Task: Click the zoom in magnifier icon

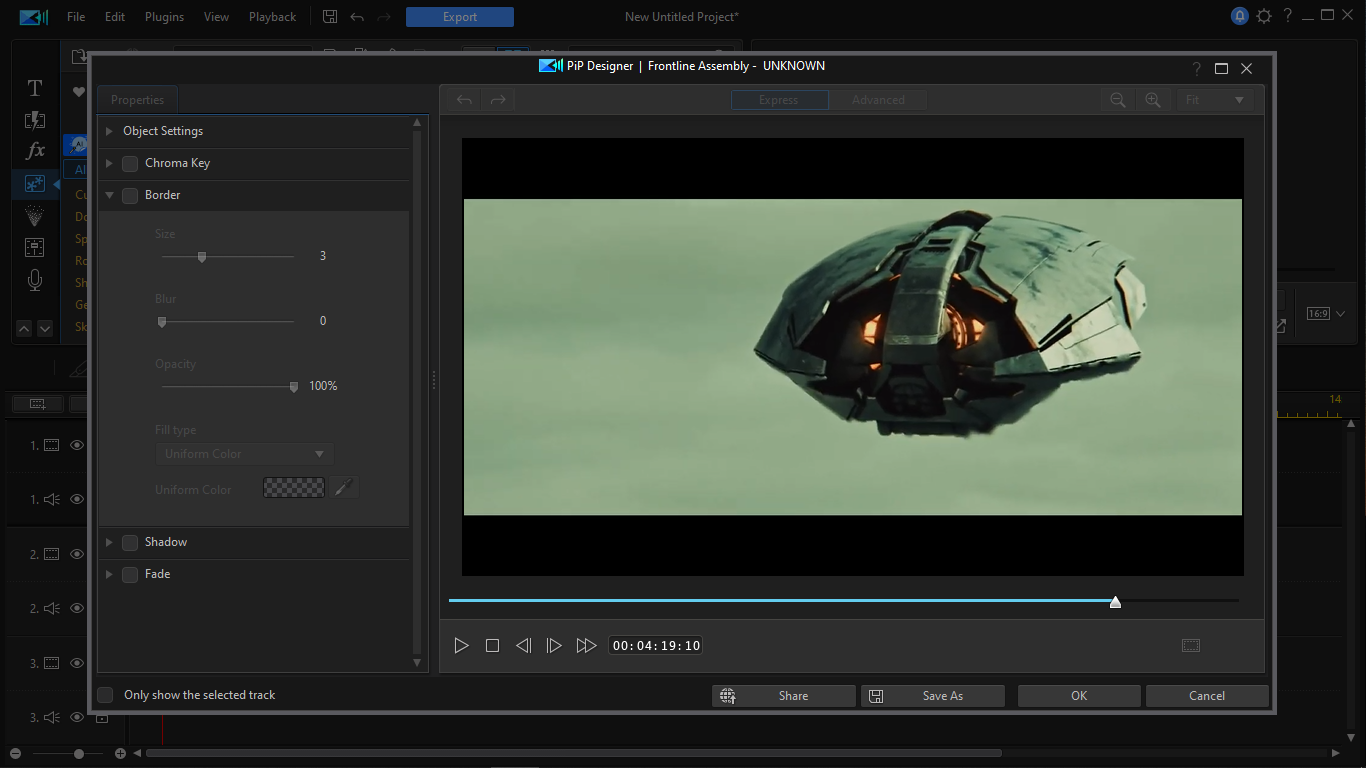Action: point(1153,100)
